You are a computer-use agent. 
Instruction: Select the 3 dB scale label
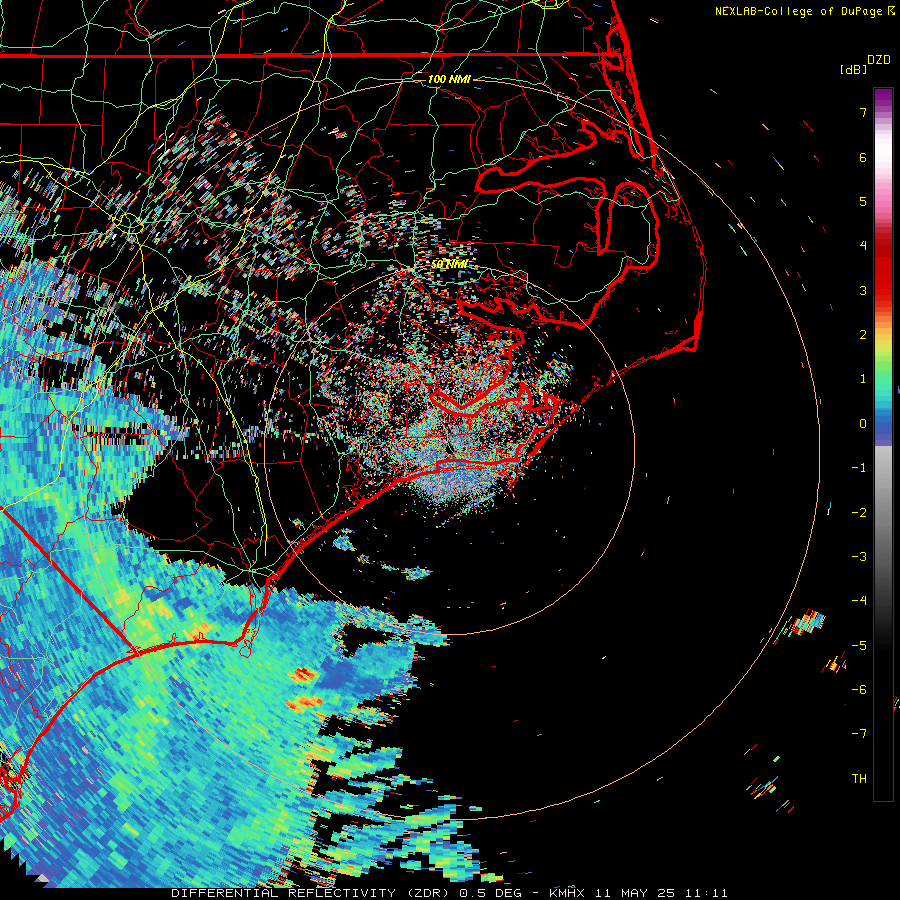click(863, 290)
